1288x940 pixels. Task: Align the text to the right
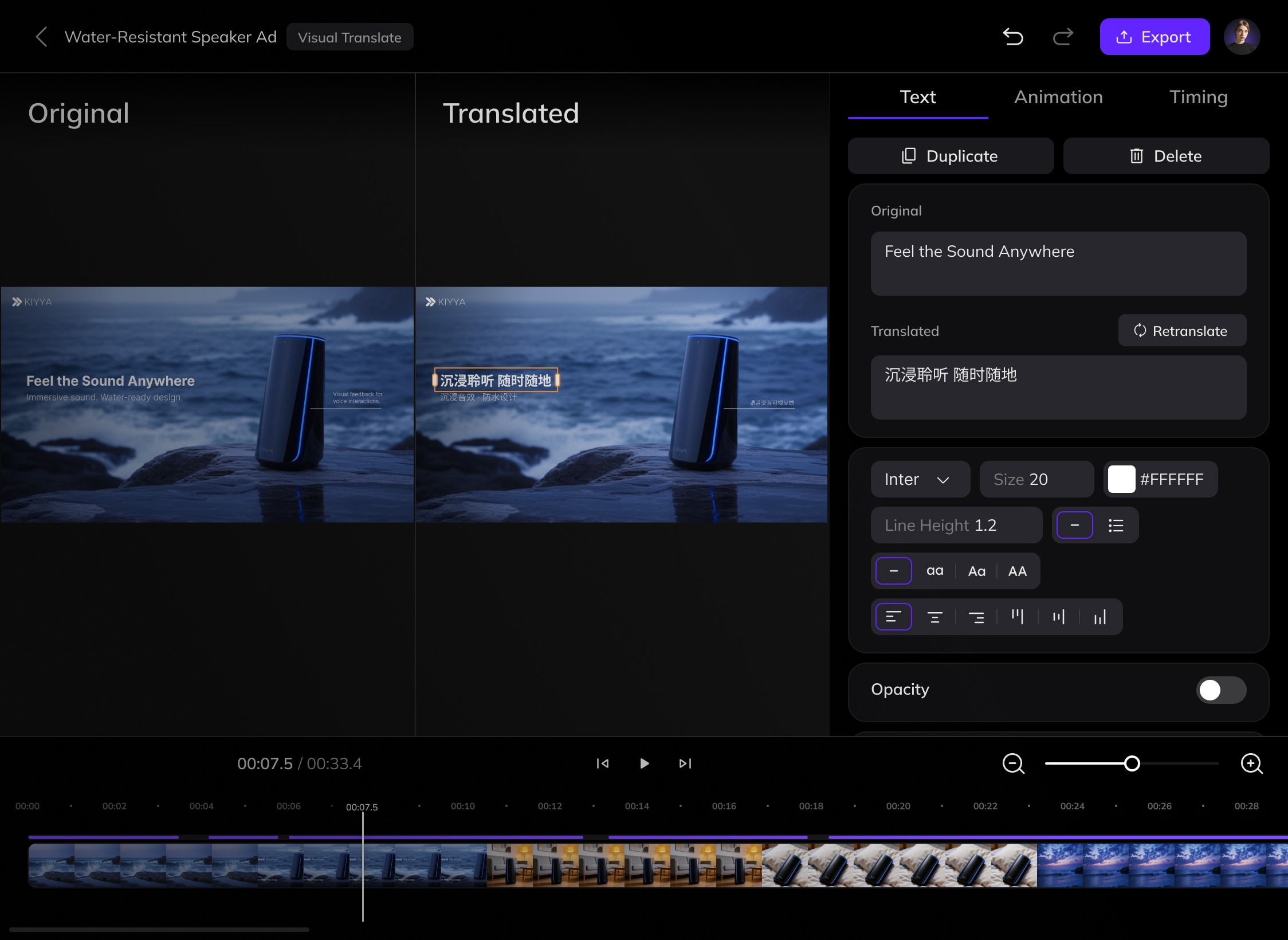tap(976, 617)
